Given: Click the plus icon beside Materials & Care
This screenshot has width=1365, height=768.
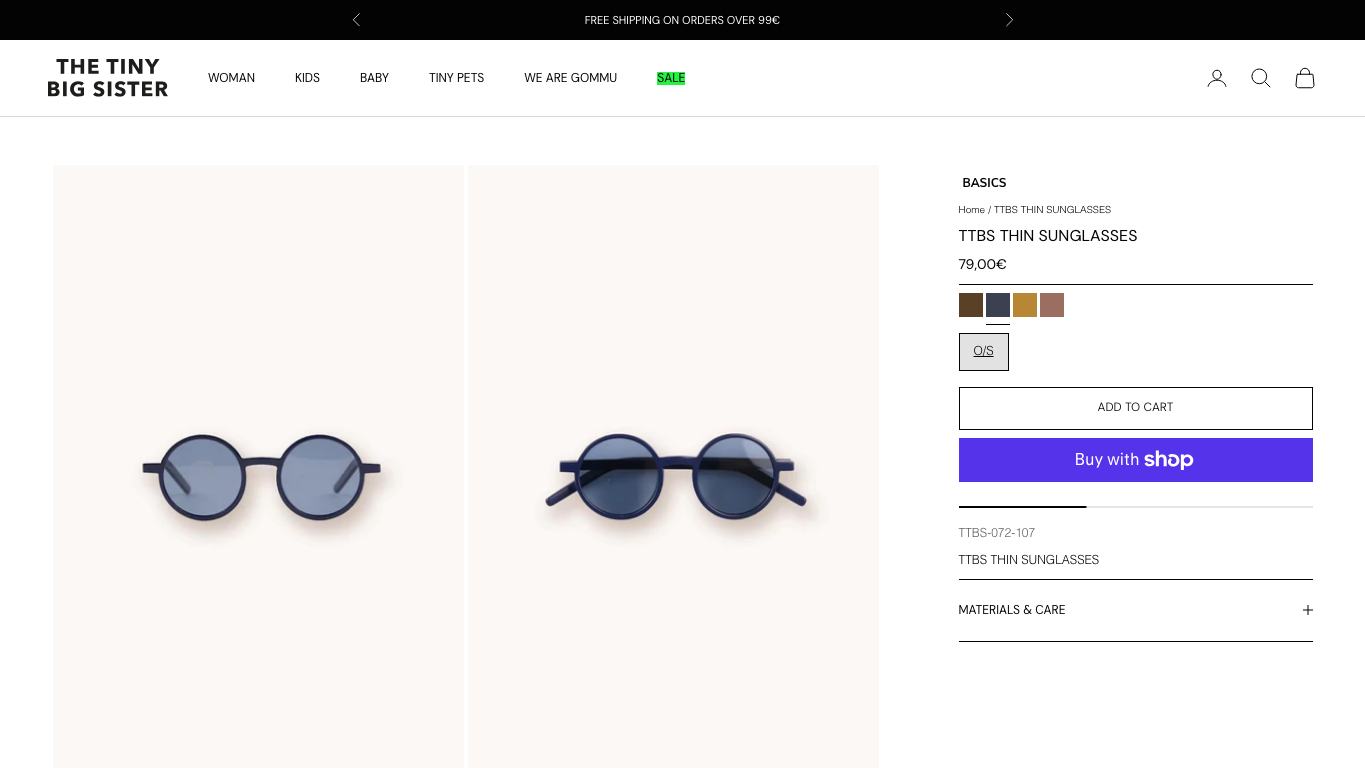Looking at the screenshot, I should click(1307, 610).
